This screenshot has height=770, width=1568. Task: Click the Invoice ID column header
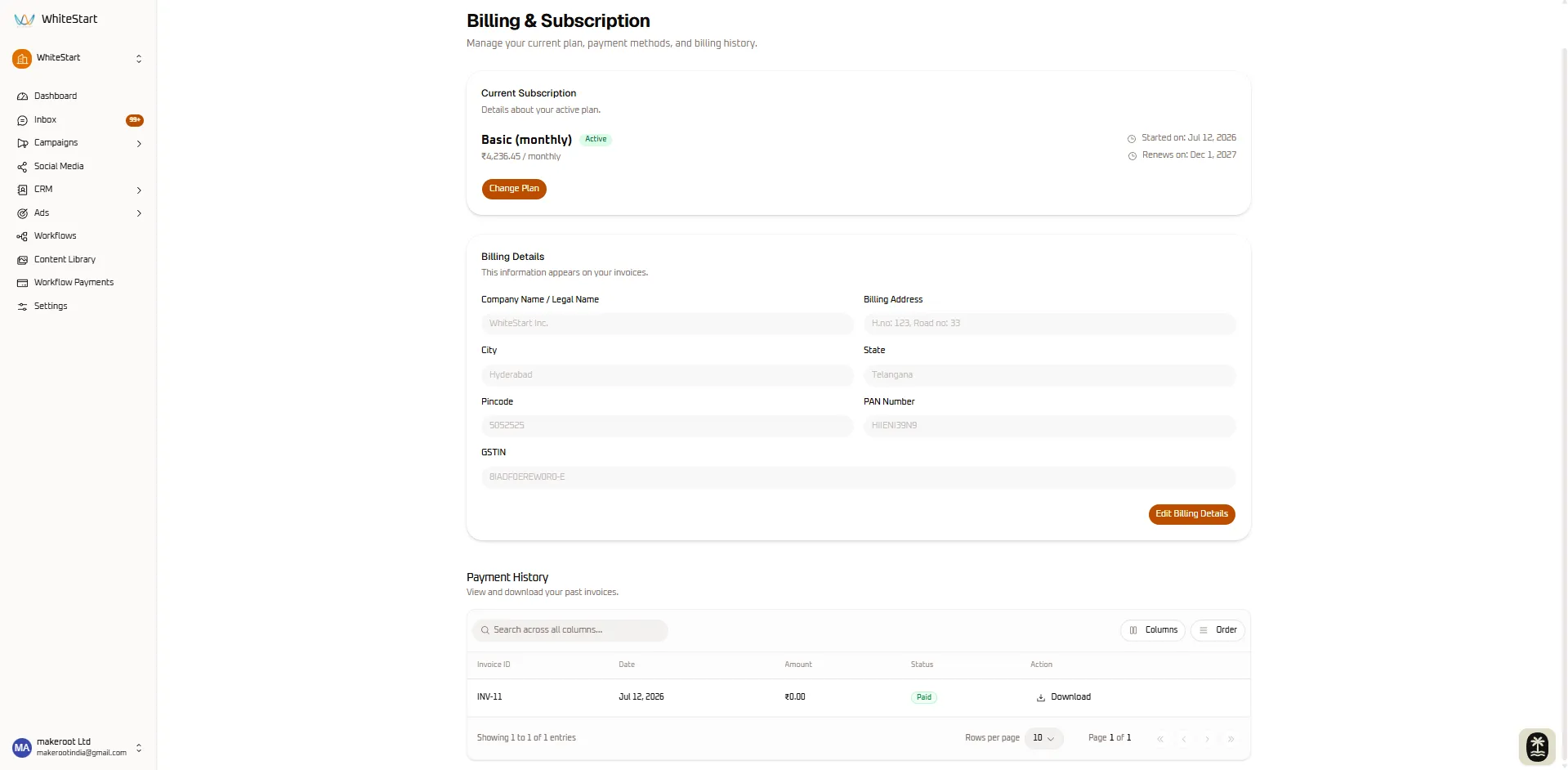coord(494,665)
